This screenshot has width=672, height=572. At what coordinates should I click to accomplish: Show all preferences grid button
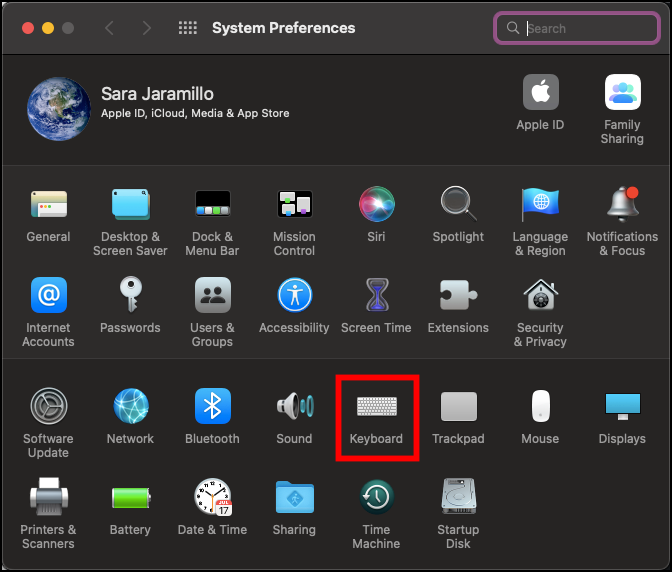[187, 28]
